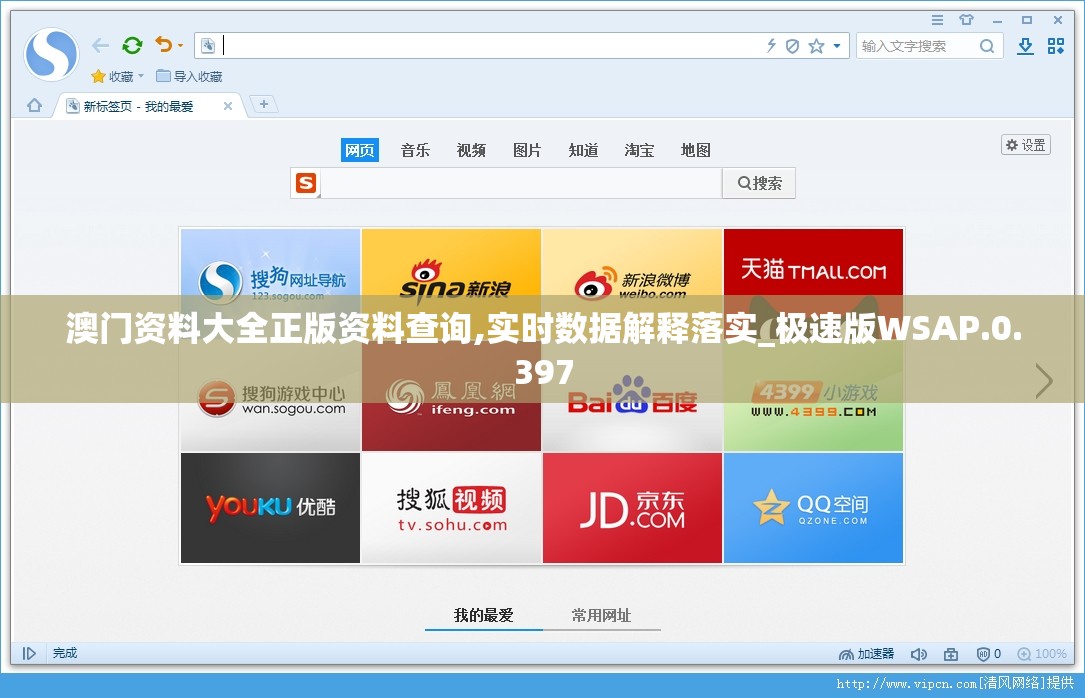Select the 音乐 search category

click(x=415, y=150)
